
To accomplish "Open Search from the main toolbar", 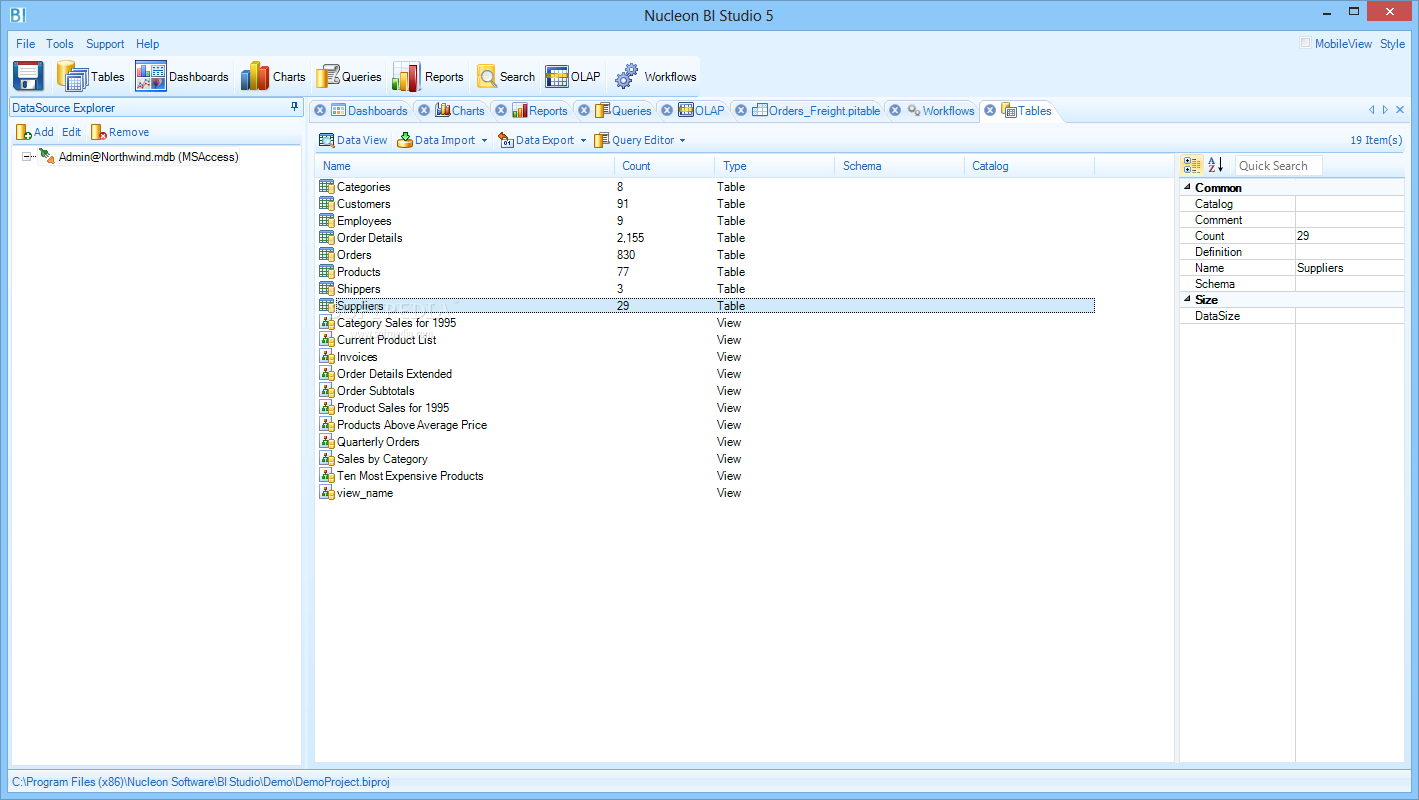I will click(506, 76).
